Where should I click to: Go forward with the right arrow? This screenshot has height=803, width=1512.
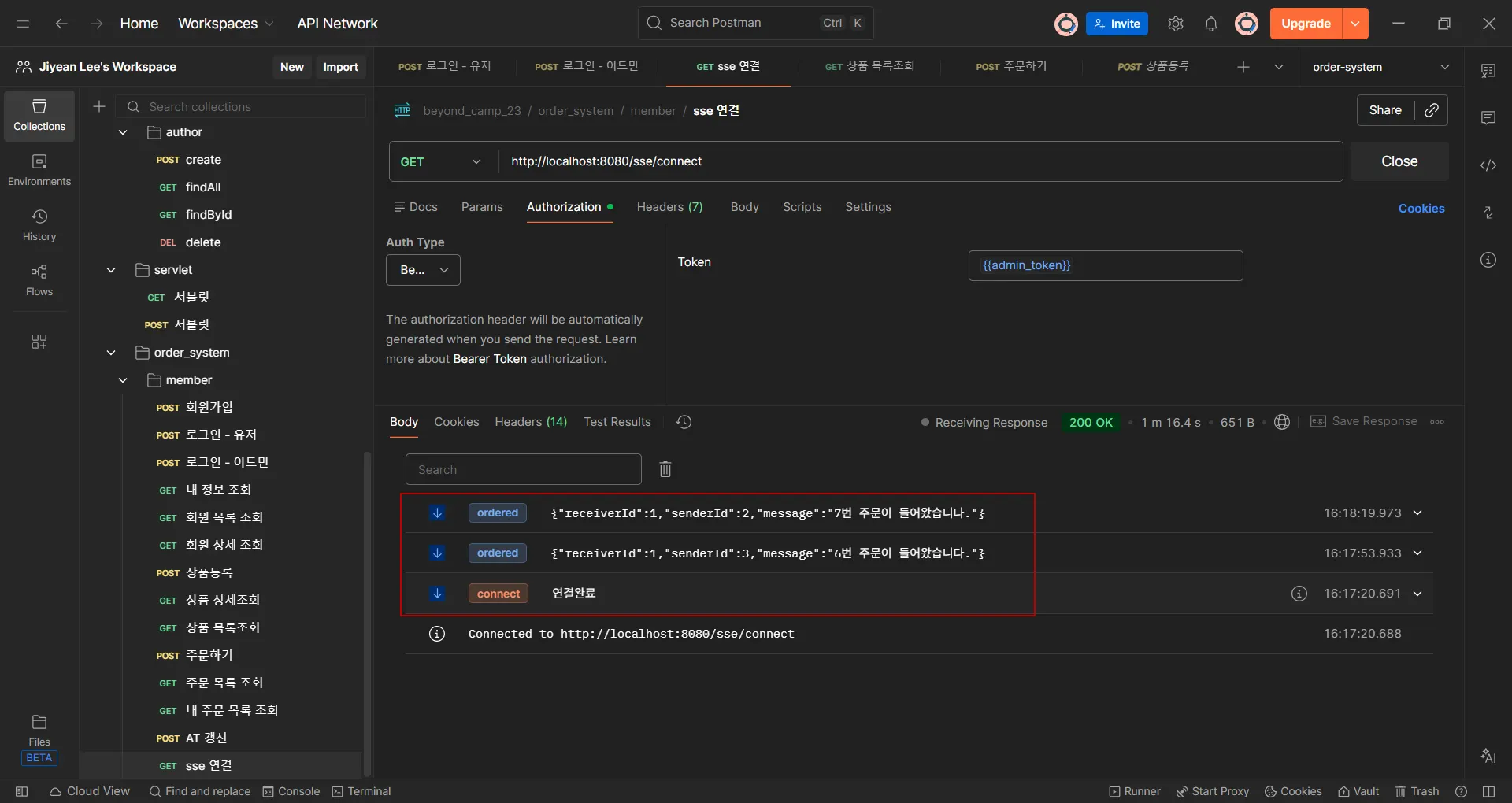point(96,24)
